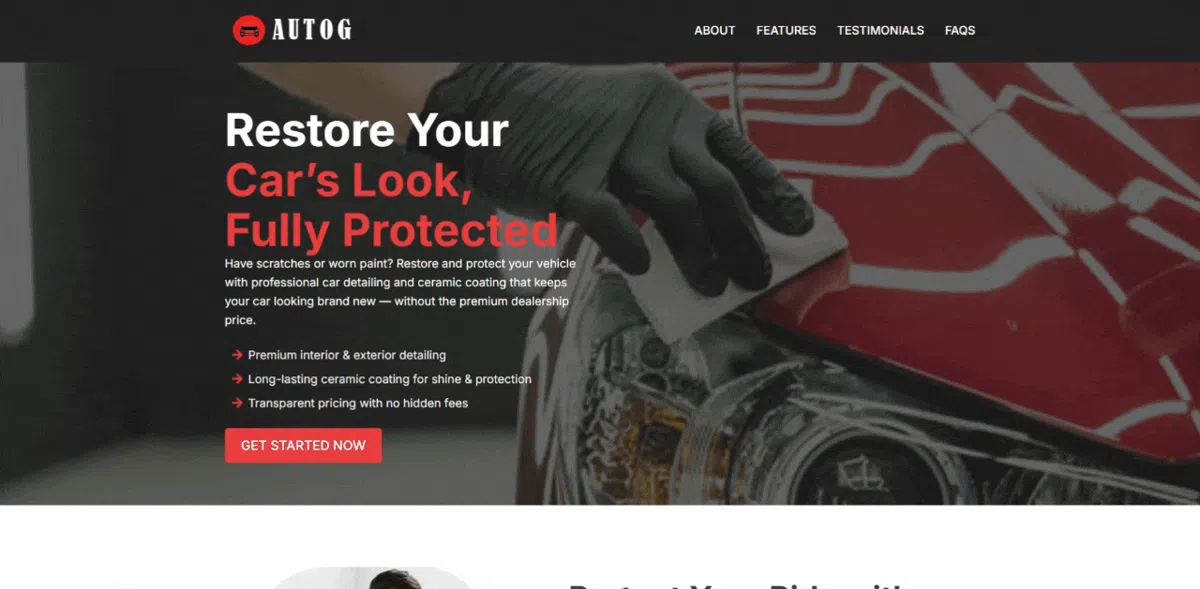Click Transparent pricing with no hidden fees
The width and height of the screenshot is (1200, 589).
[358, 403]
